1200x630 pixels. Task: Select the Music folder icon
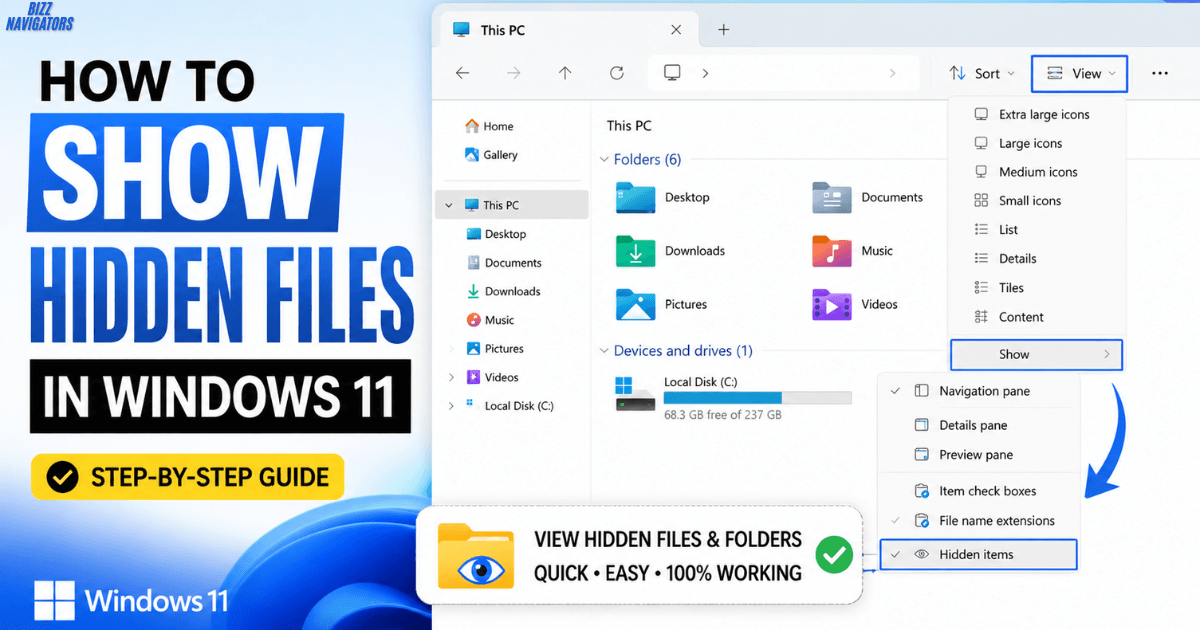click(832, 251)
